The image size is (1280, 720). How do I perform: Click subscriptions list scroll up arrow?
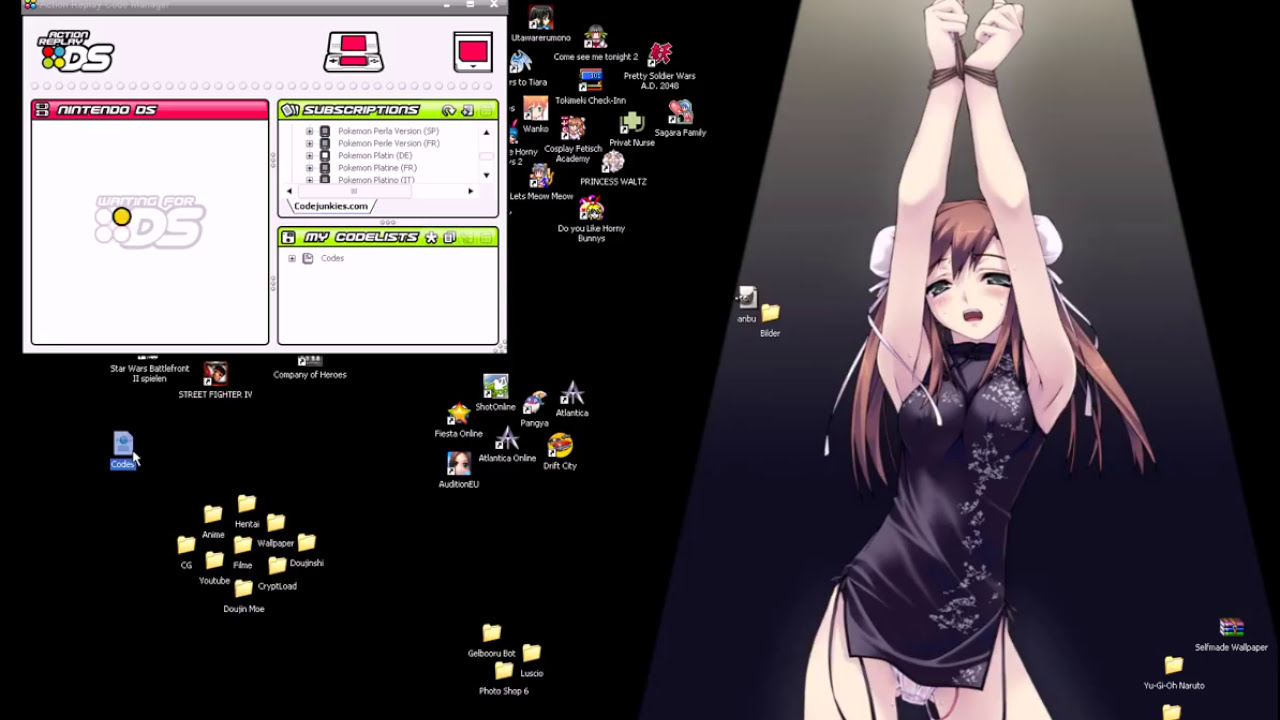[487, 132]
